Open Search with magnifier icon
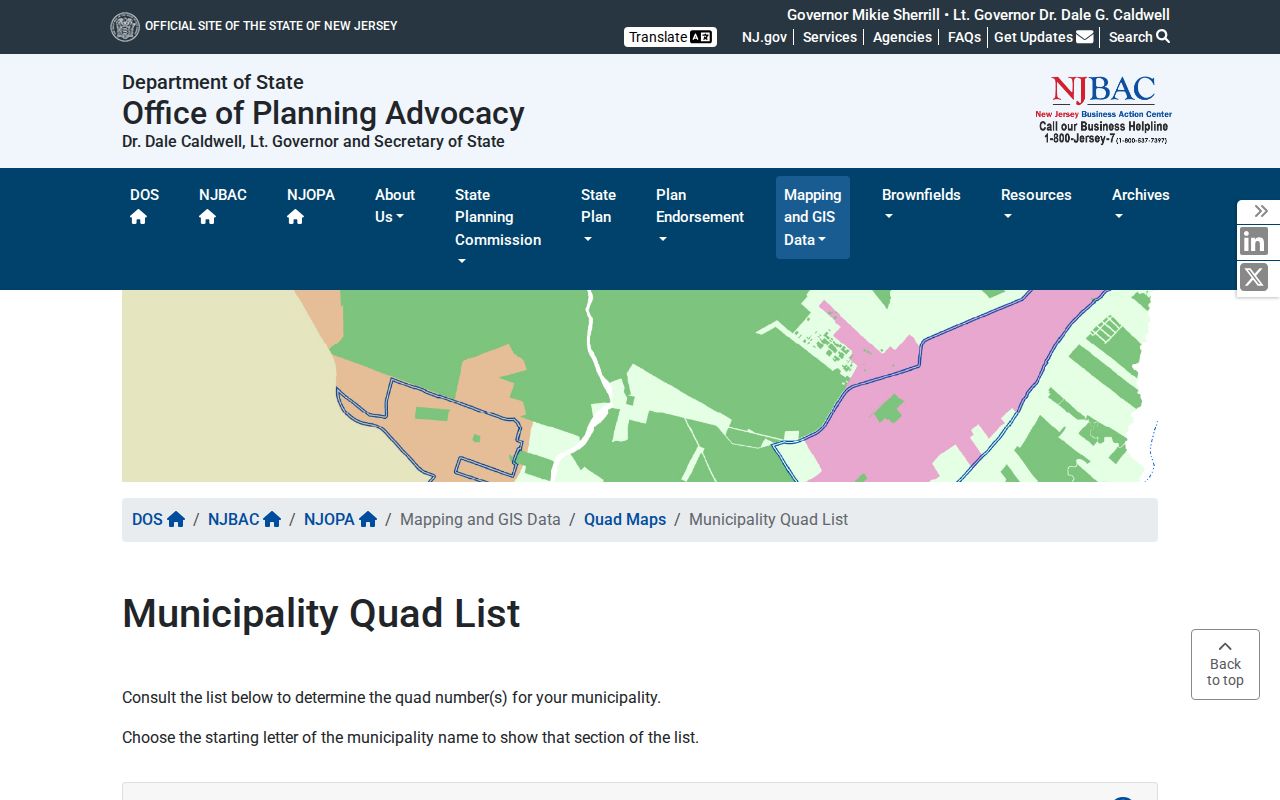1280x800 pixels. [1139, 37]
